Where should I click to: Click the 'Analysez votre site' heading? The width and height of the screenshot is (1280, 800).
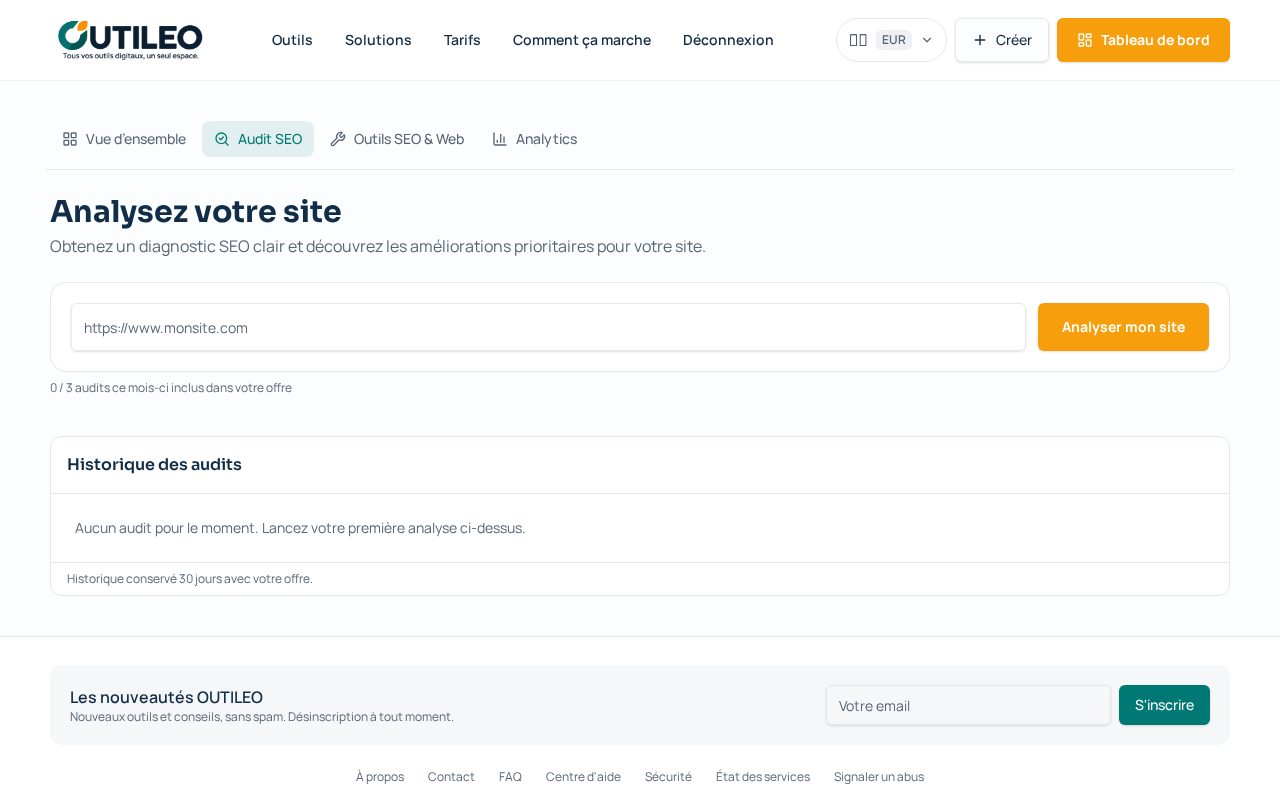196,211
